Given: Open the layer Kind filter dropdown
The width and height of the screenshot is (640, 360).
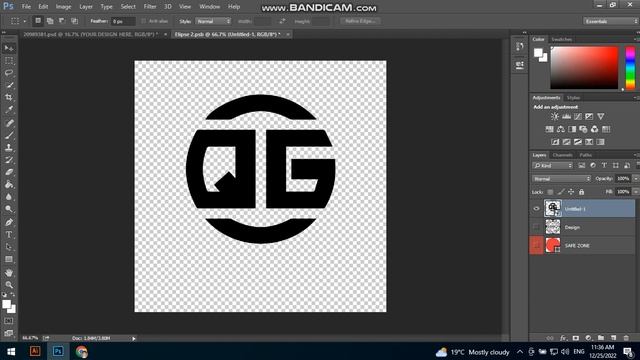Looking at the screenshot, I should (552, 165).
